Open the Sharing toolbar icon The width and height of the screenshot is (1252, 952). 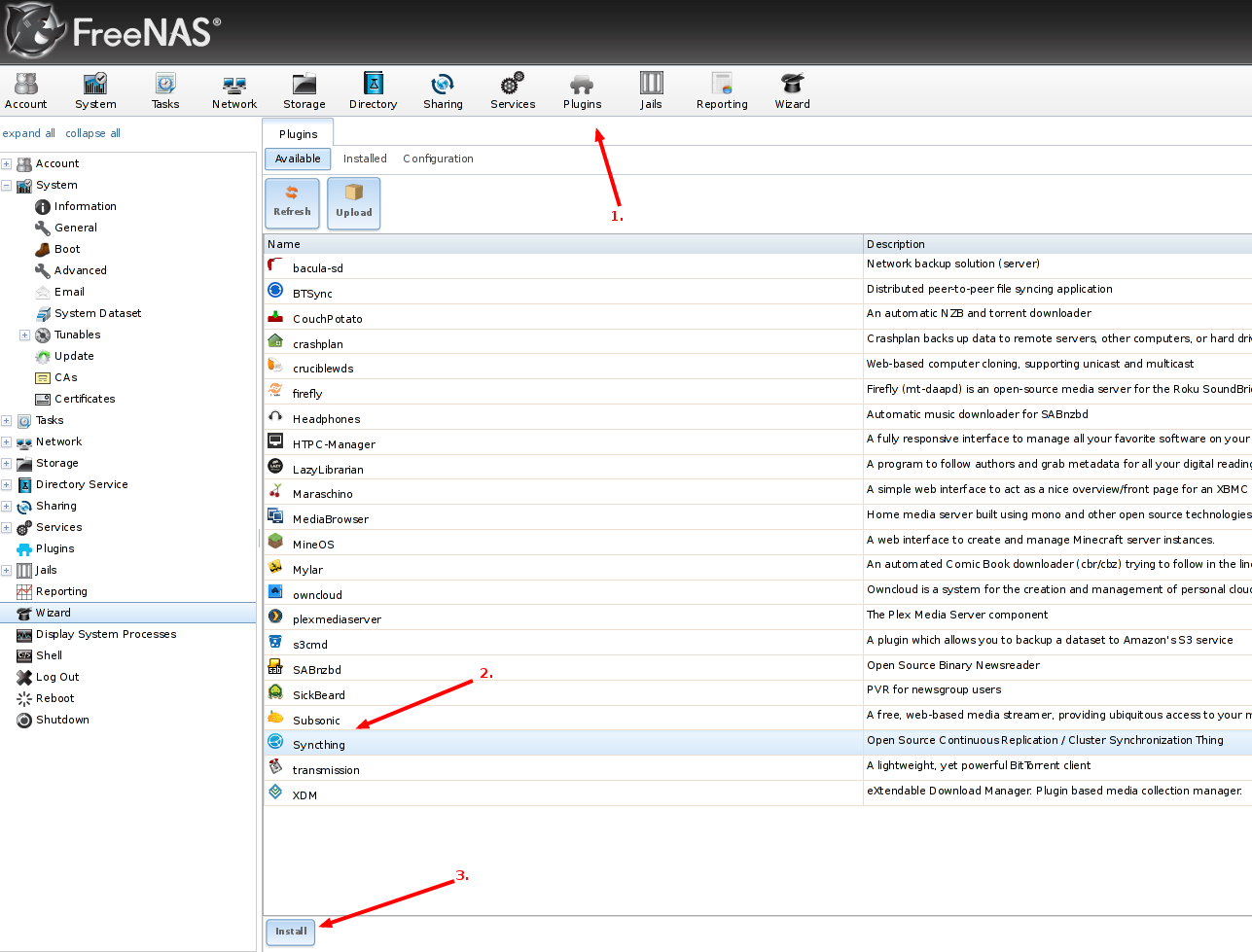click(x=443, y=90)
